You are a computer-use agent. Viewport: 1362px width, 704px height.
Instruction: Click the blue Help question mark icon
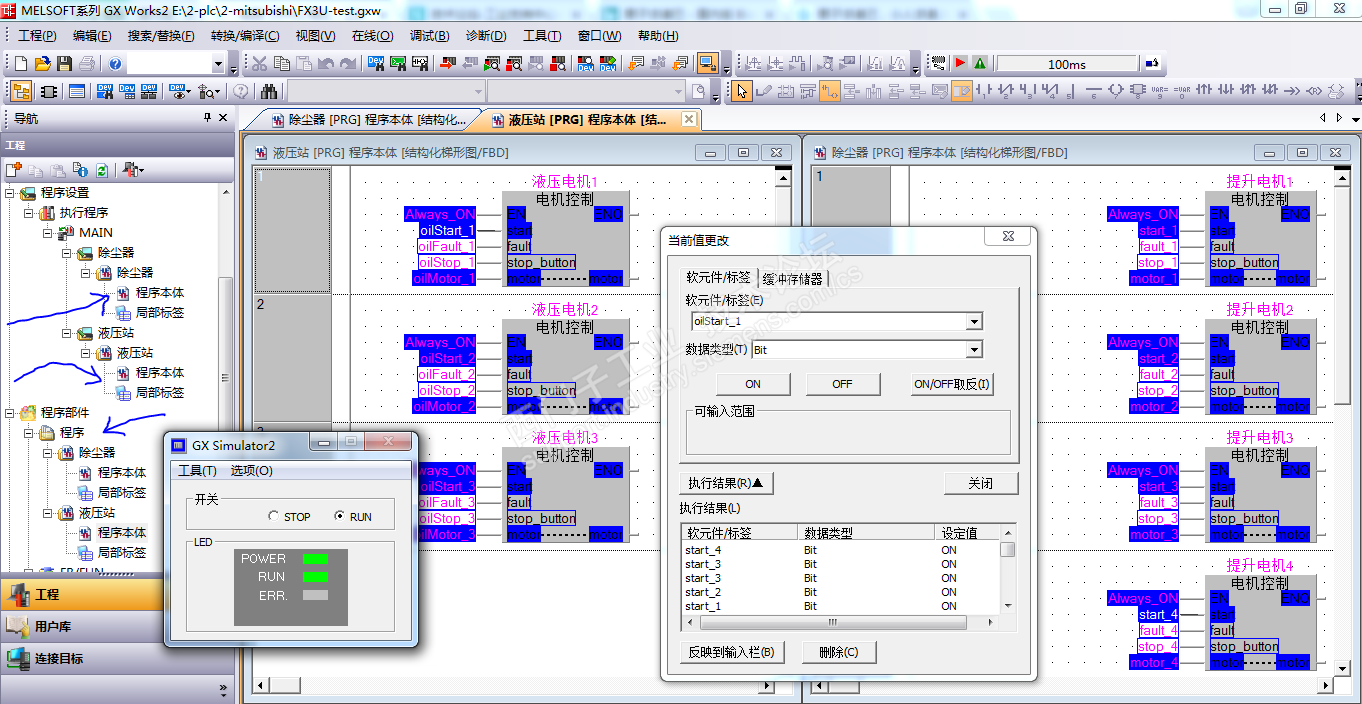click(115, 64)
